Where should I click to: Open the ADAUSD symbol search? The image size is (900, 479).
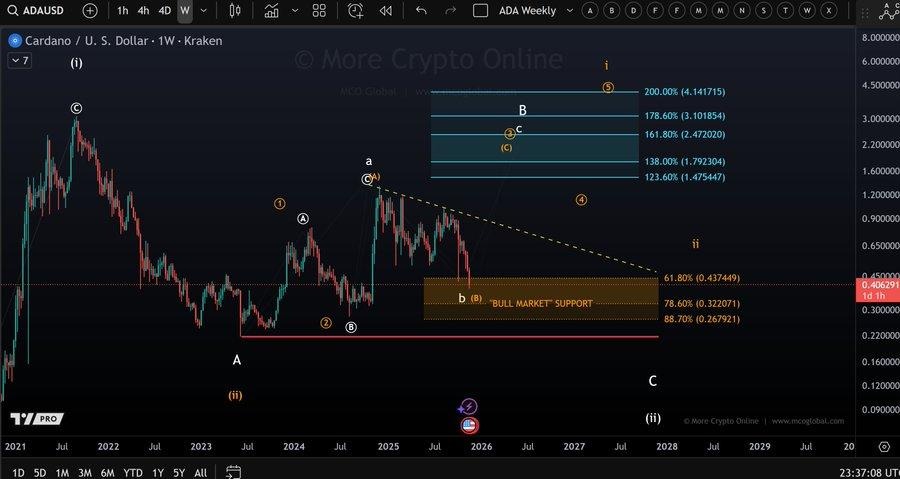pos(36,10)
